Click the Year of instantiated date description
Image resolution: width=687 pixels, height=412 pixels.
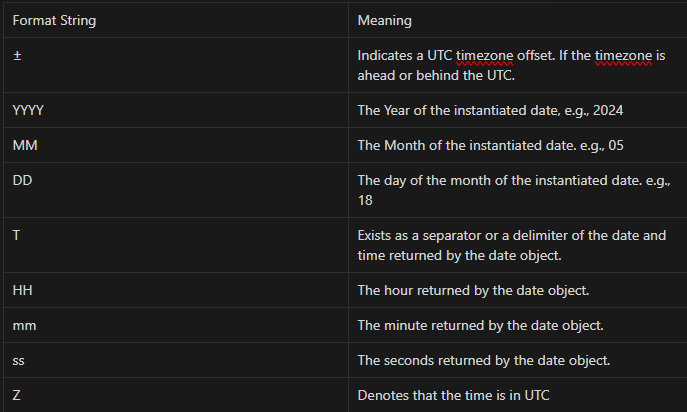coord(488,110)
